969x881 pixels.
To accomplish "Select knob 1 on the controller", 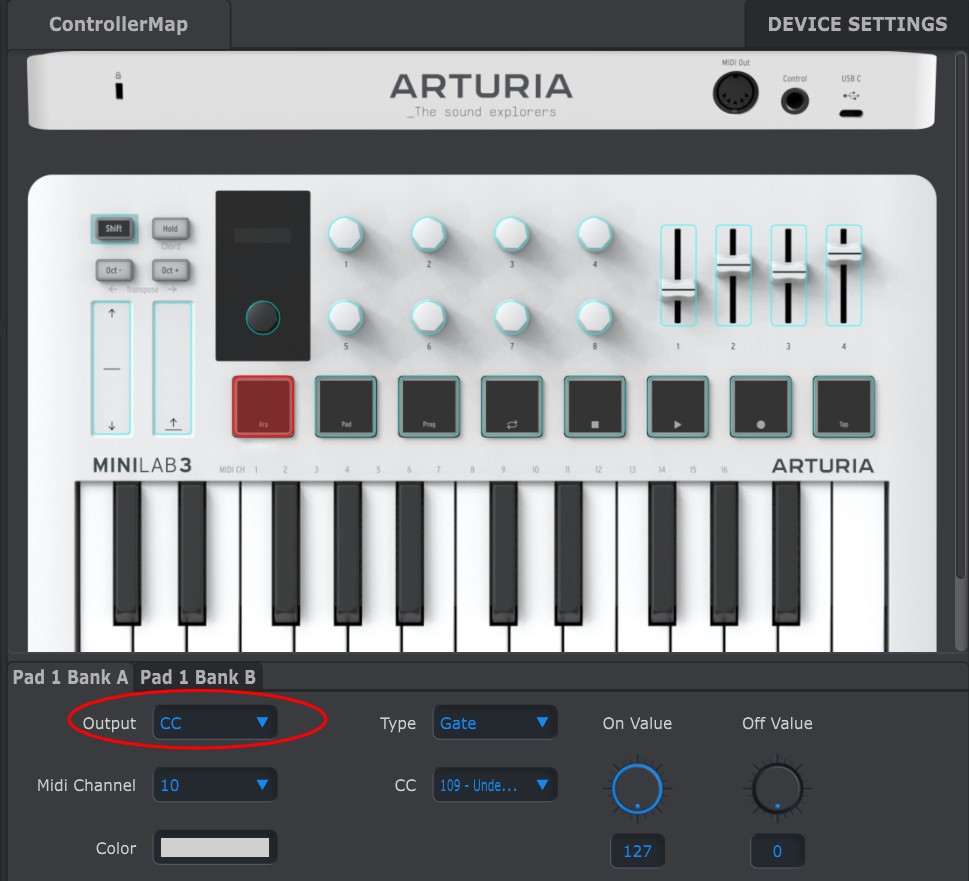I will (x=346, y=235).
